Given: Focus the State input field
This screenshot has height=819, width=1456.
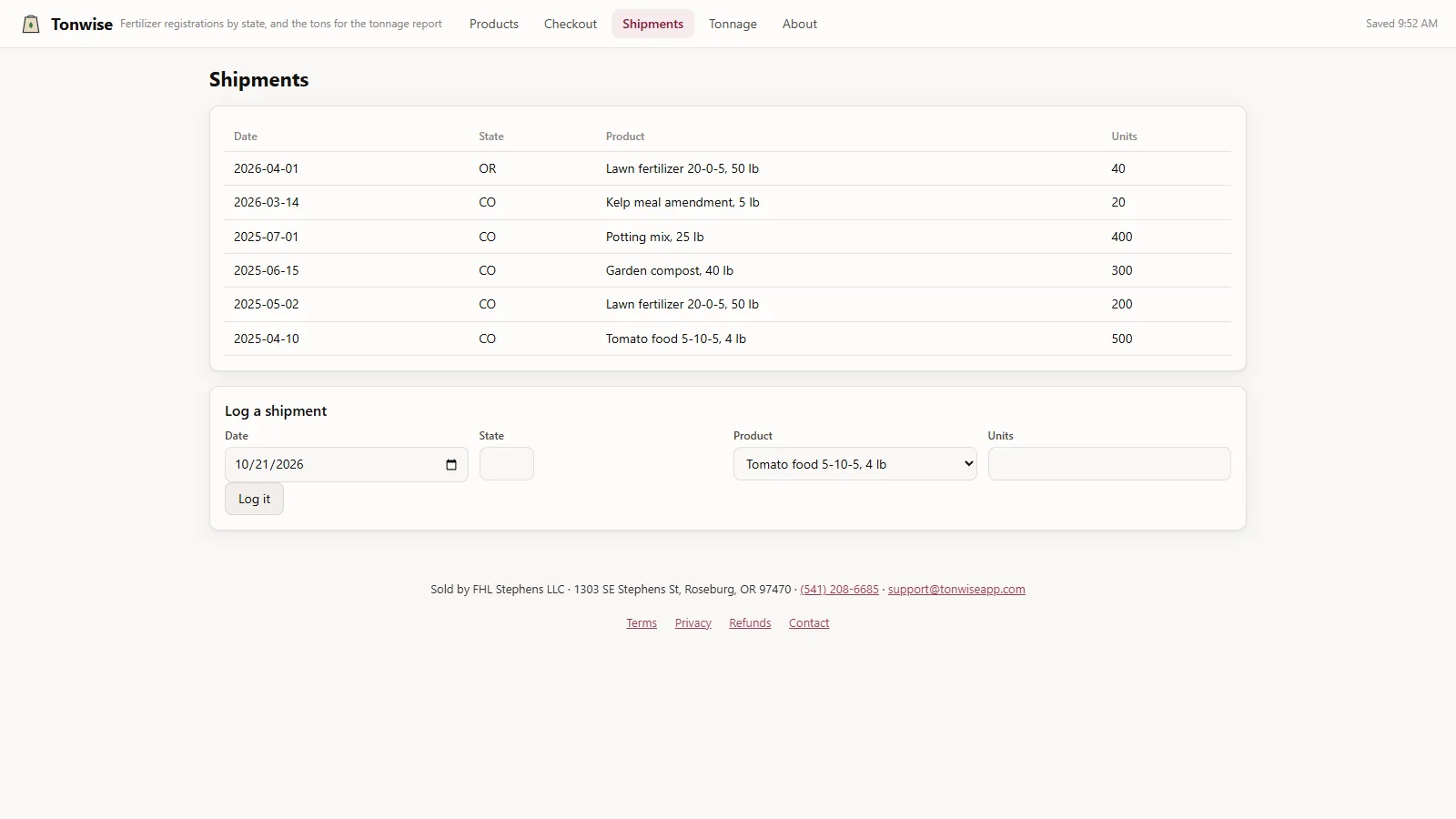Looking at the screenshot, I should point(506,464).
